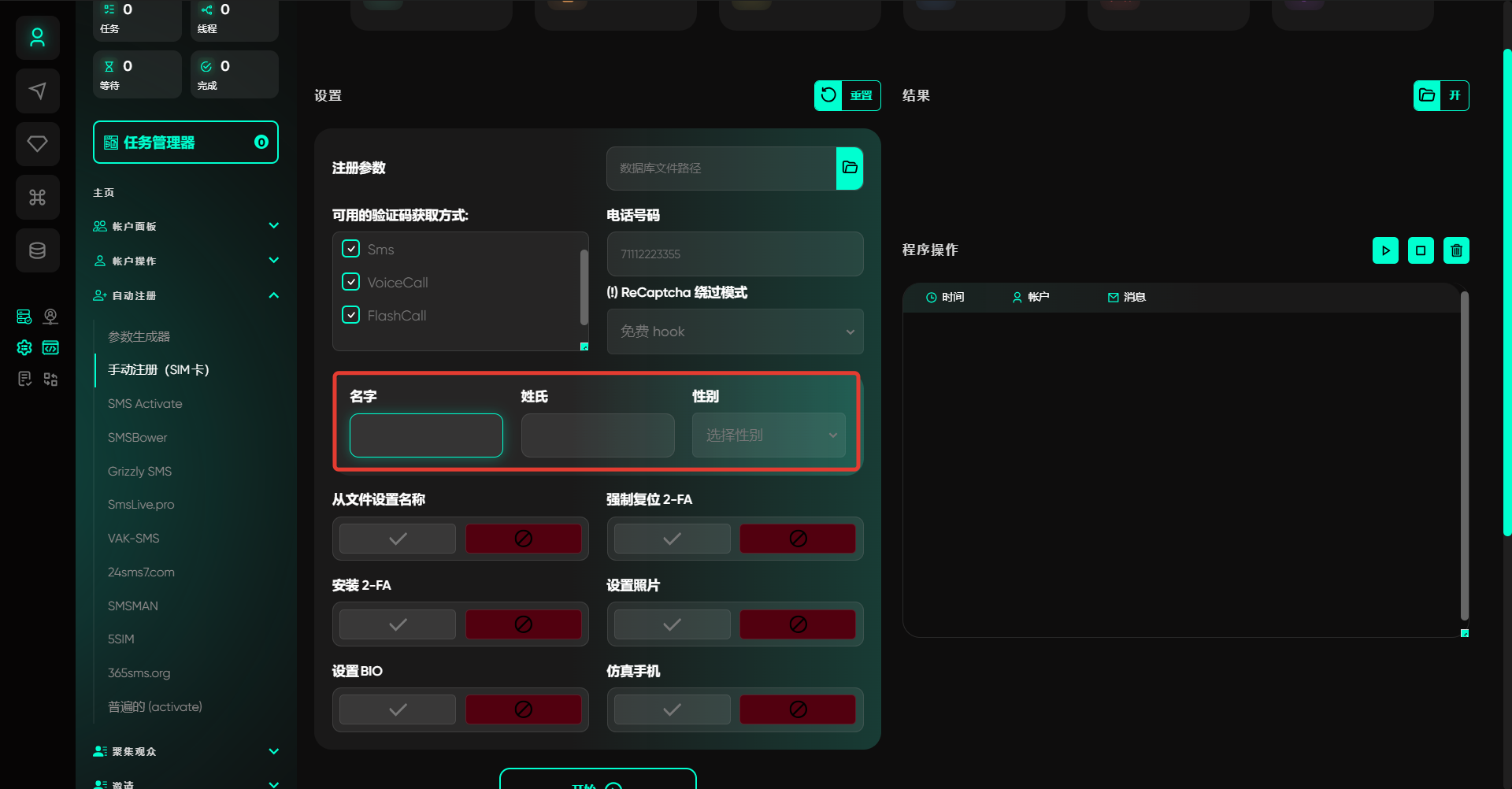
Task: Open the 选择性别 gender dropdown
Action: (x=768, y=435)
